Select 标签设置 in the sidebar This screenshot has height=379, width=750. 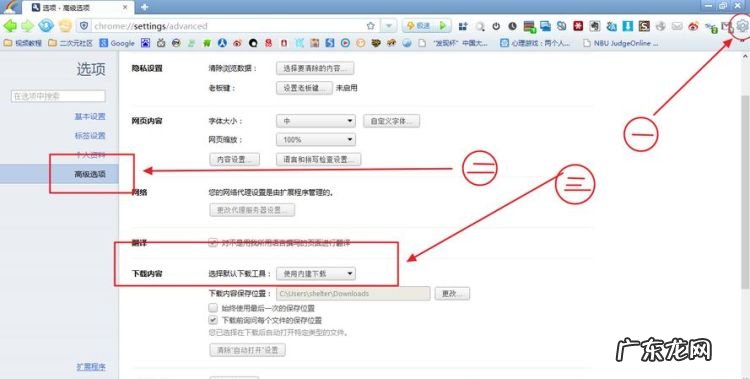click(90, 135)
